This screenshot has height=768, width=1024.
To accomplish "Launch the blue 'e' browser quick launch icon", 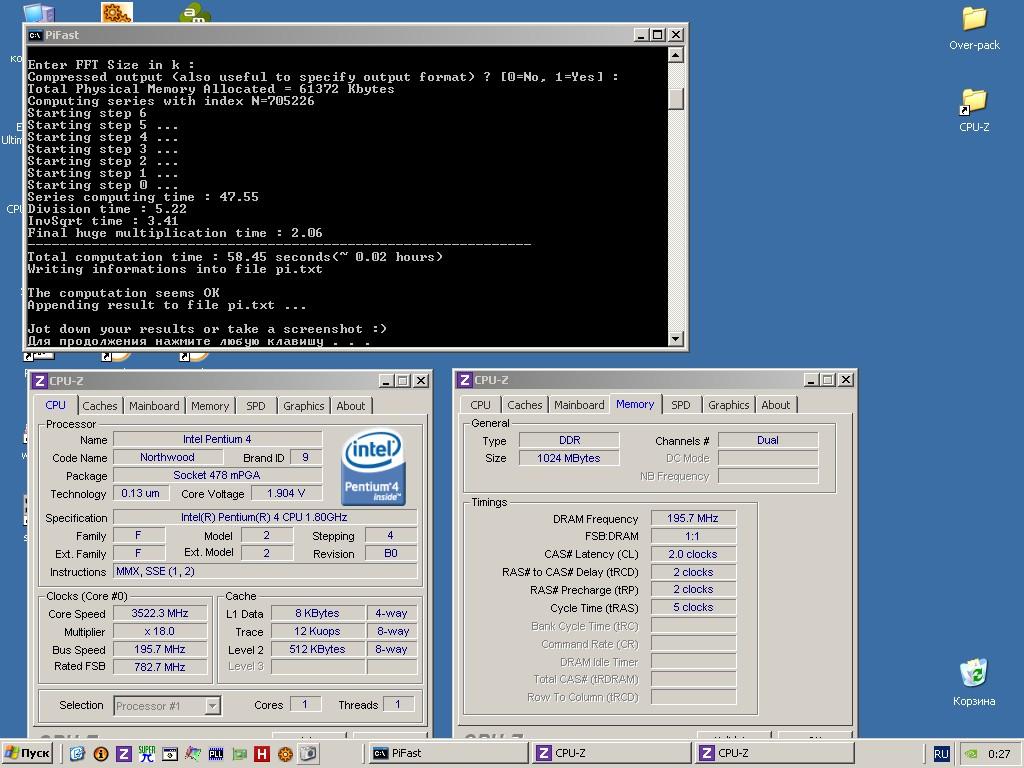I will coord(77,754).
